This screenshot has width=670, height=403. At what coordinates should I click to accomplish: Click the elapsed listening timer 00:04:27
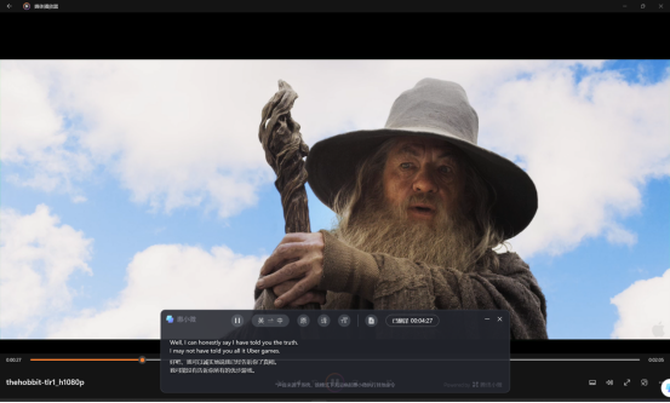(412, 321)
